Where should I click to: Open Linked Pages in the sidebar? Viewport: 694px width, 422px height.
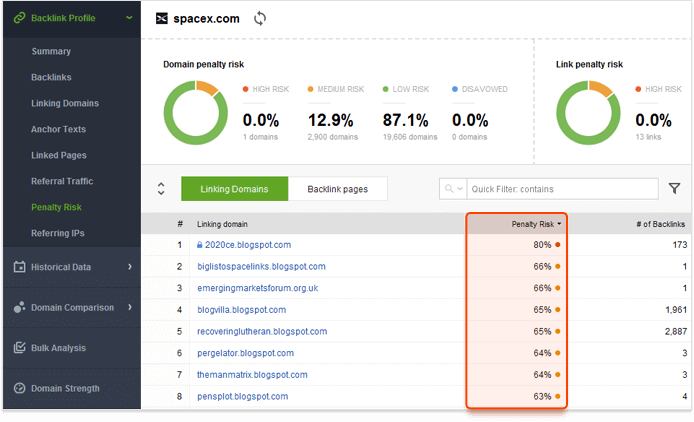(59, 155)
